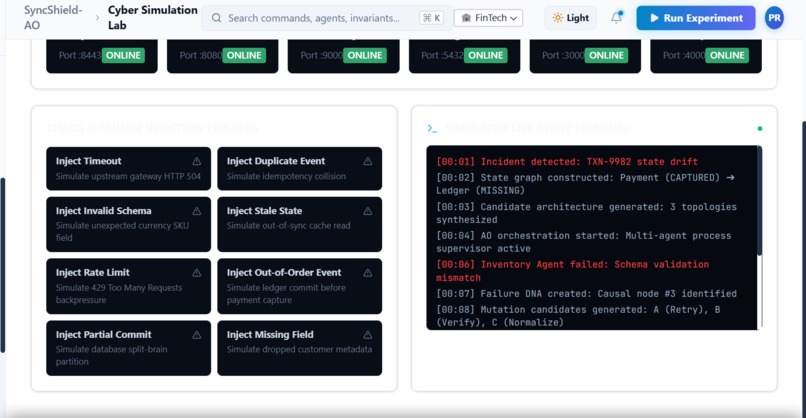Image resolution: width=806 pixels, height=418 pixels.
Task: Click ONLINE badge for Port :3000
Action: (x=607, y=56)
